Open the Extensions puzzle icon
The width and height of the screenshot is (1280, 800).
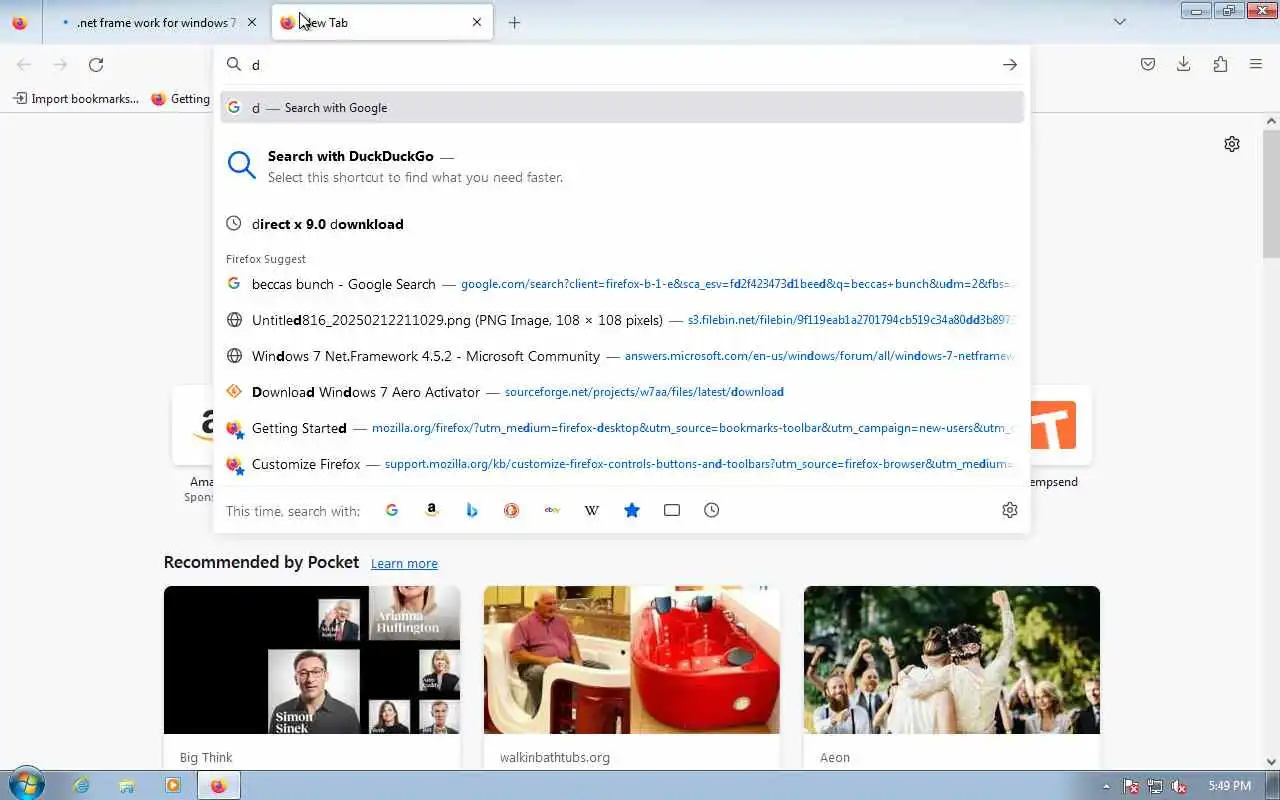(1220, 64)
